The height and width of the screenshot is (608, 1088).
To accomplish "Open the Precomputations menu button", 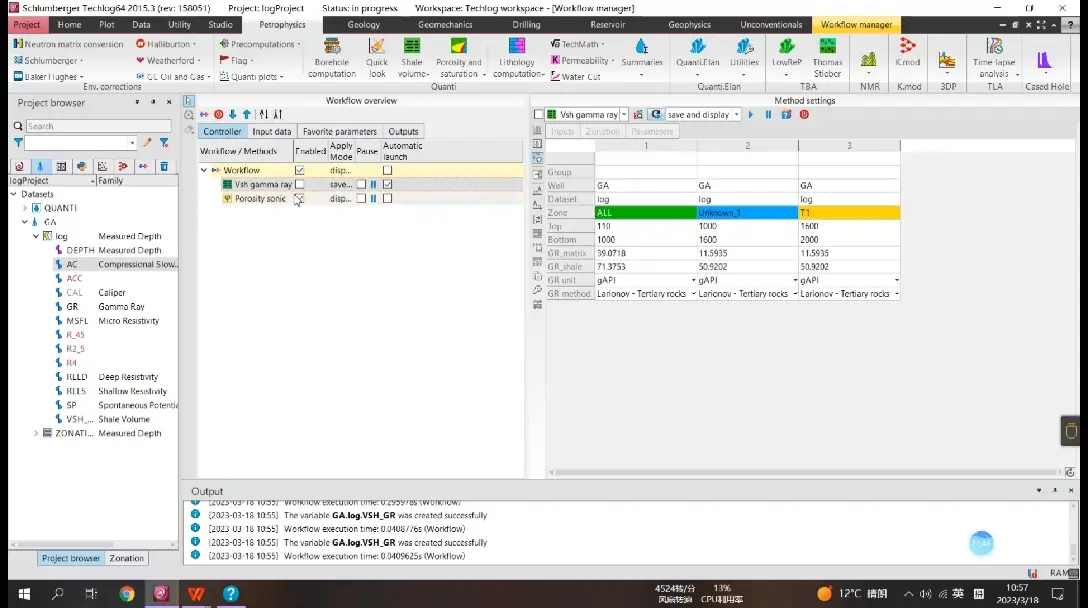I will [x=261, y=44].
